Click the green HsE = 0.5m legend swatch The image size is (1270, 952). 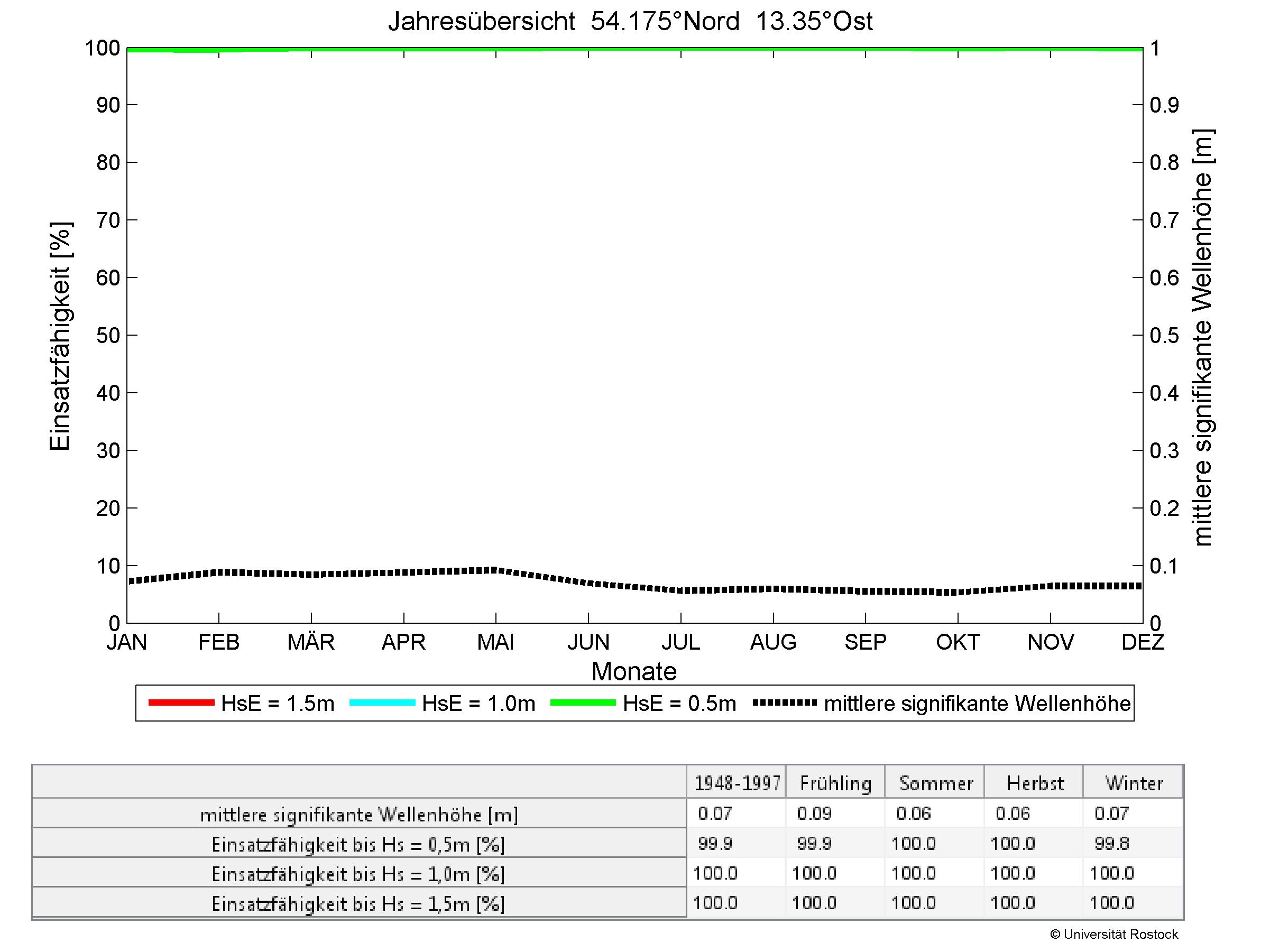point(583,703)
